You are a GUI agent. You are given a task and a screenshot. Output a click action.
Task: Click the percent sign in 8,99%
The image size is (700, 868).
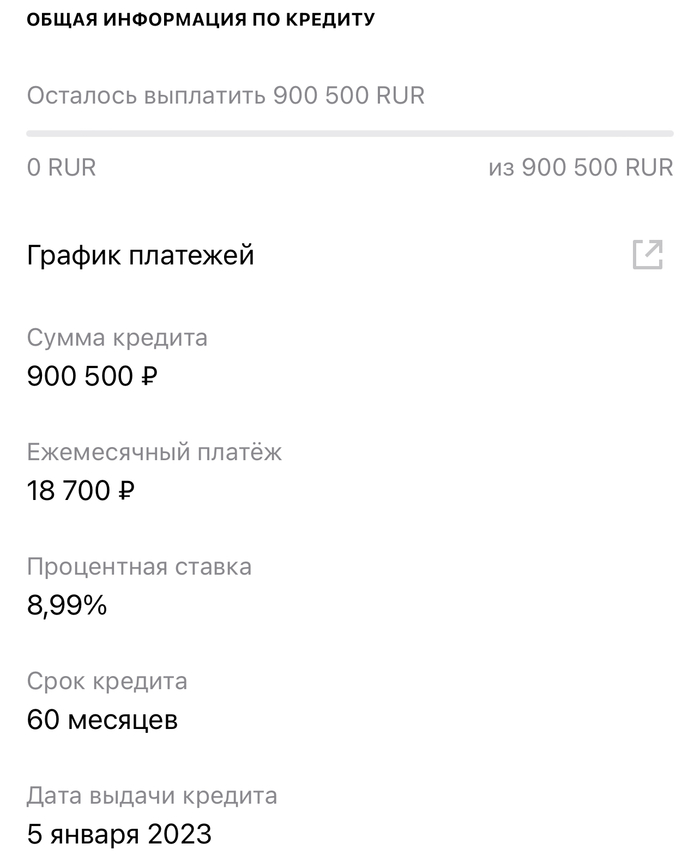coord(95,606)
